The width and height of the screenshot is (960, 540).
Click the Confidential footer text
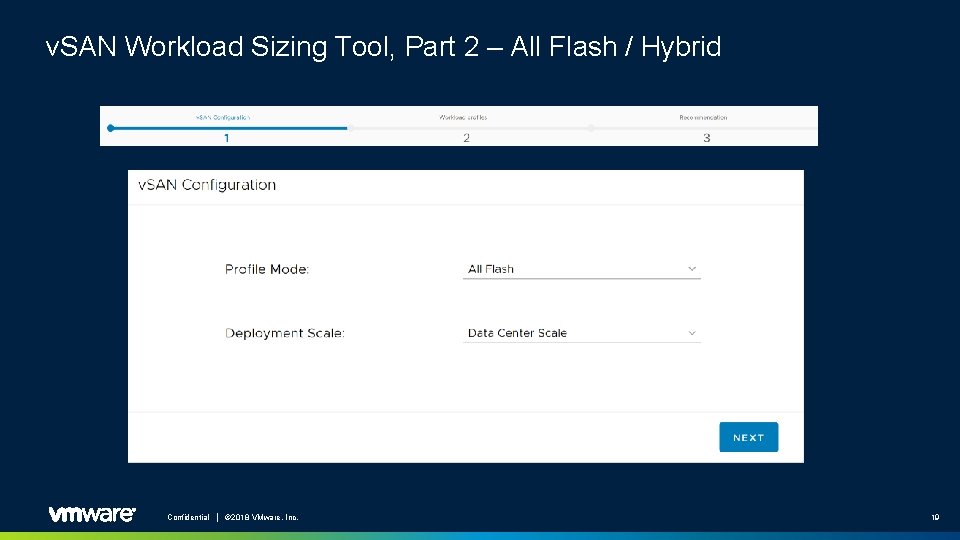coord(189,517)
